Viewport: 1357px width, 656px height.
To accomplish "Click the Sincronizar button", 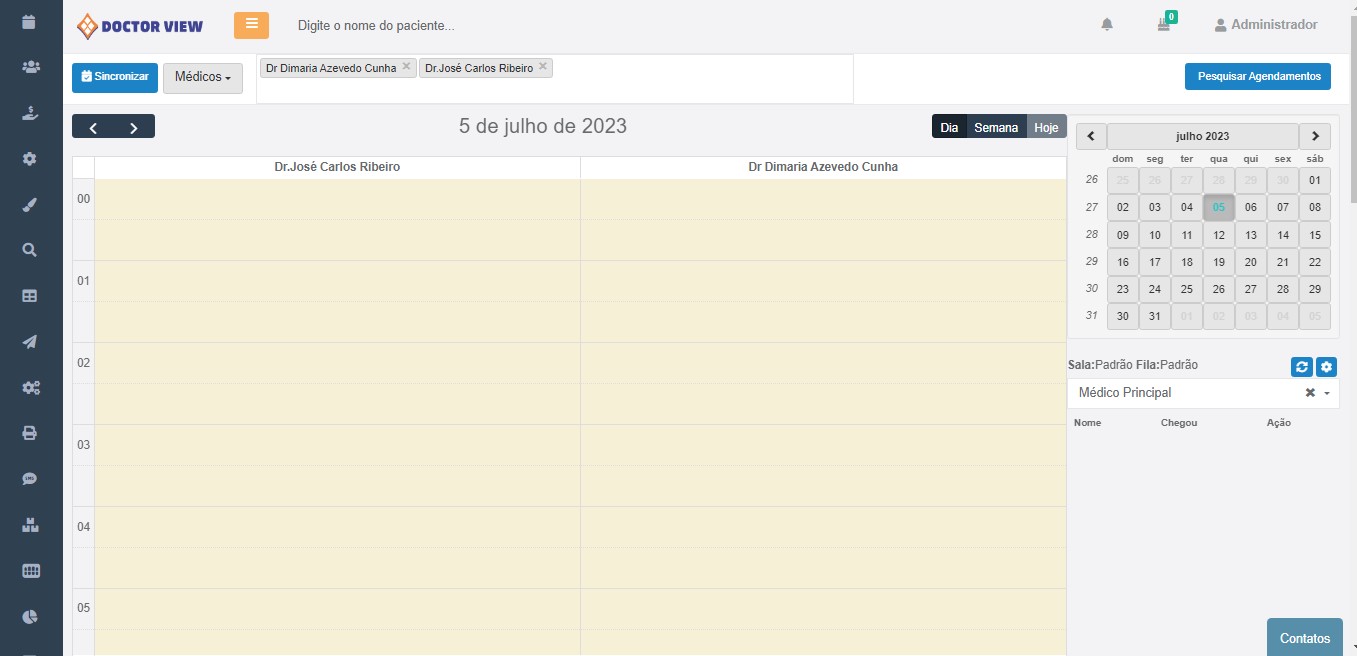I will click(x=115, y=77).
